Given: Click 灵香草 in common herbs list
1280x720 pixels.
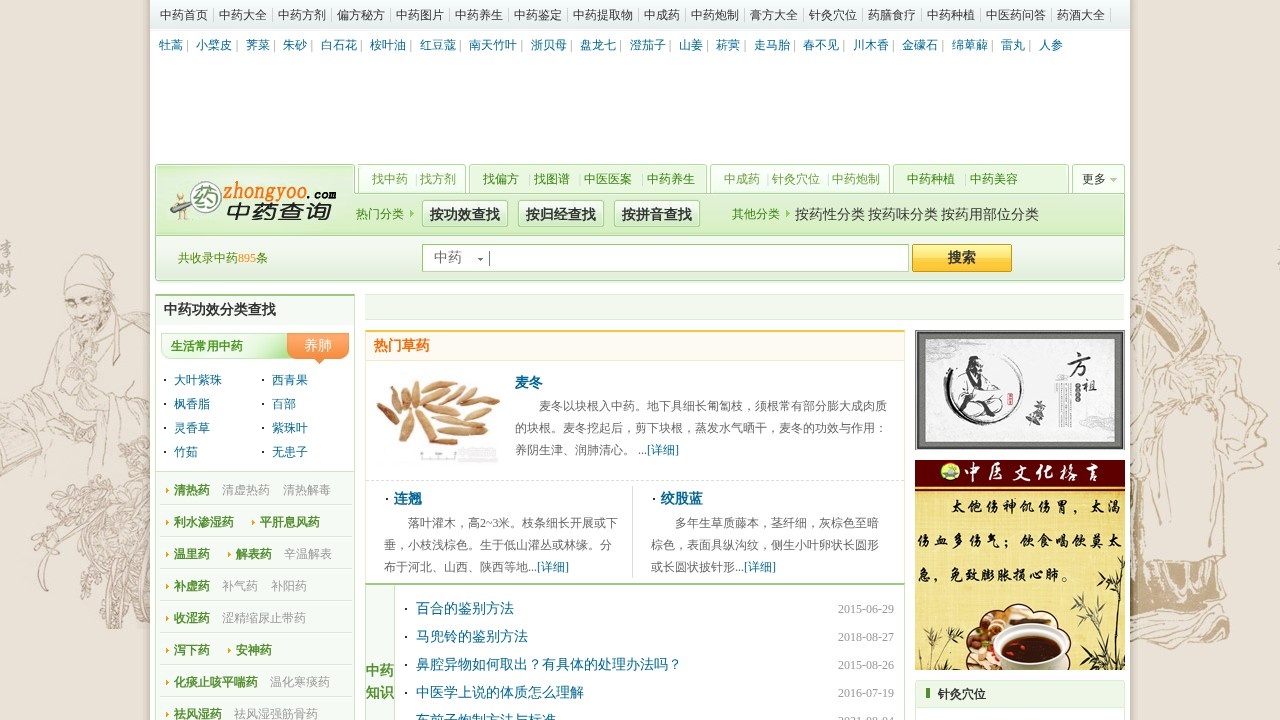Looking at the screenshot, I should [x=192, y=428].
